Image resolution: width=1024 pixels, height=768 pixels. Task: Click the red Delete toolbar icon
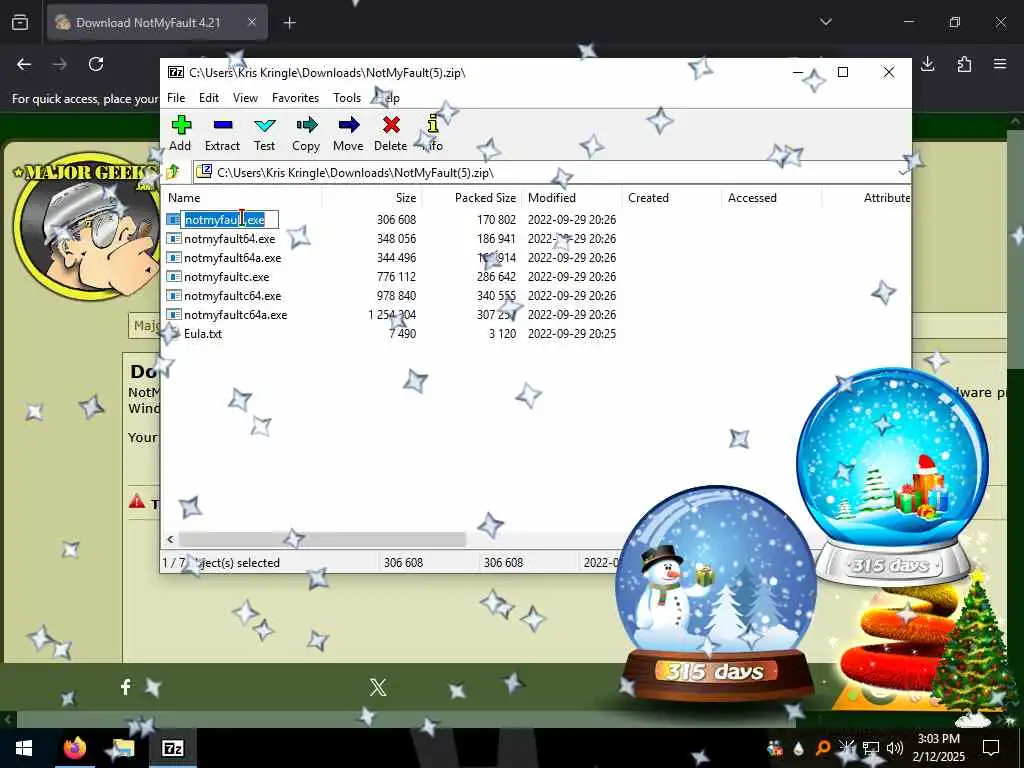tap(391, 125)
